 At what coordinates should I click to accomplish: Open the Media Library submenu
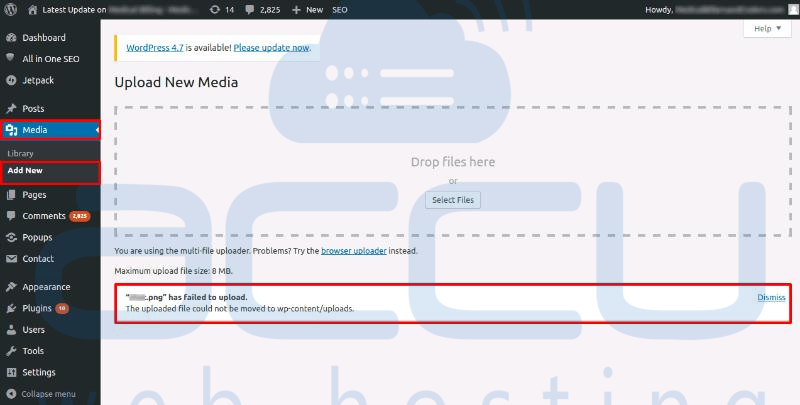pos(20,153)
